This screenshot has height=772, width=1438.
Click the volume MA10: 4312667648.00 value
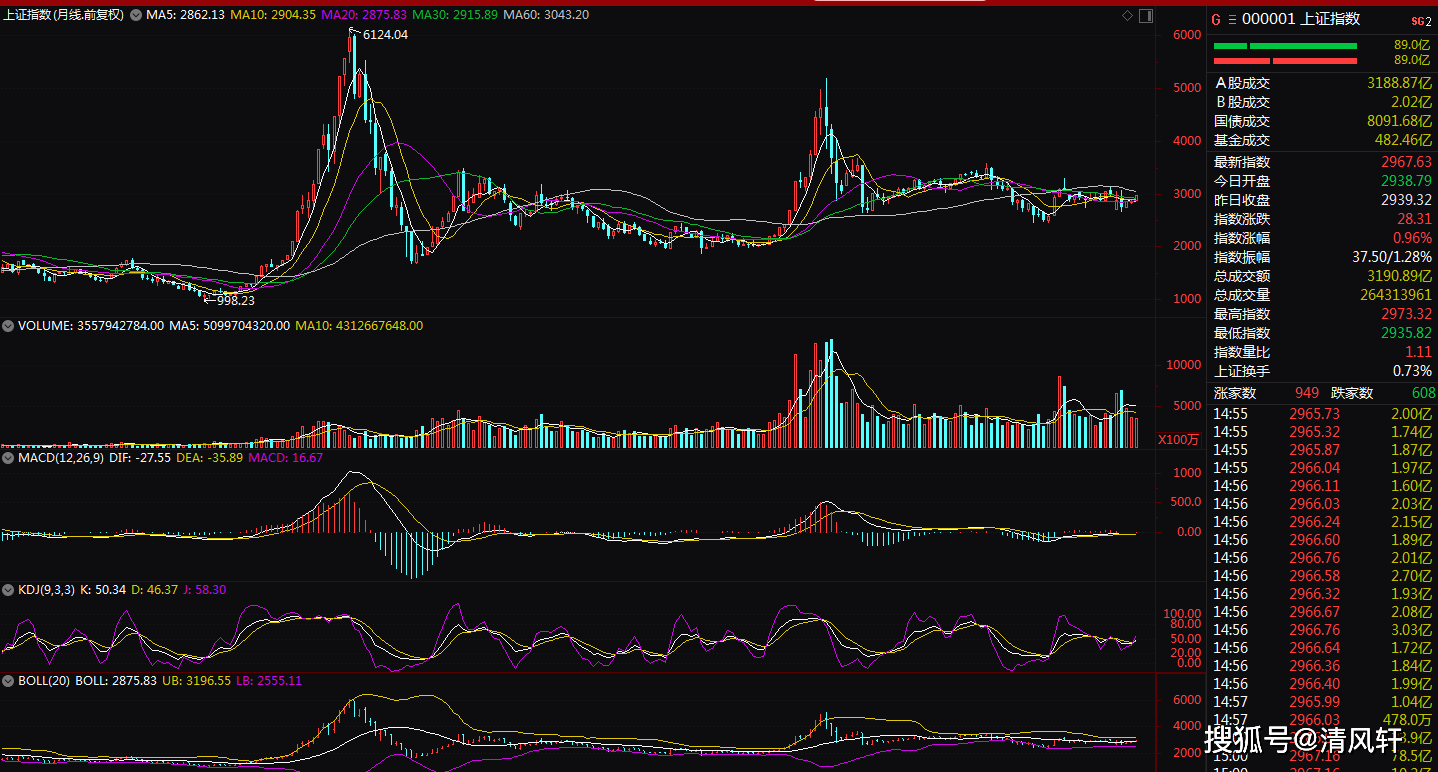[359, 326]
